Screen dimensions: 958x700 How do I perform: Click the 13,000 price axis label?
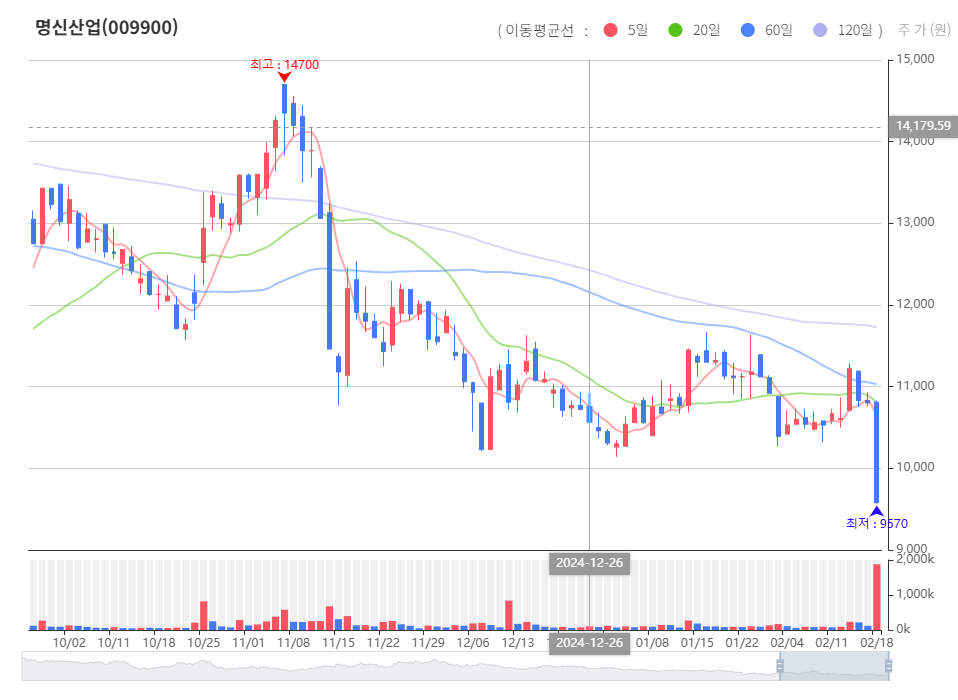point(915,222)
